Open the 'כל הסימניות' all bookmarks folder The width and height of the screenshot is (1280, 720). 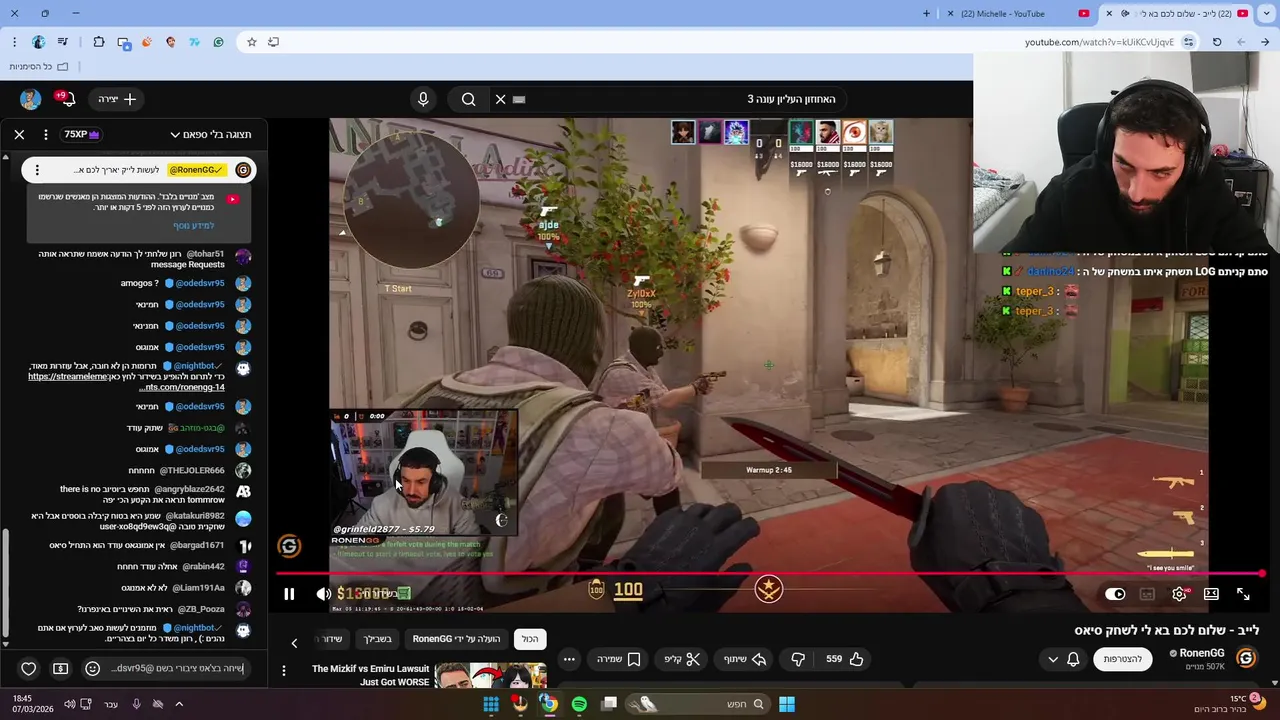(x=38, y=67)
